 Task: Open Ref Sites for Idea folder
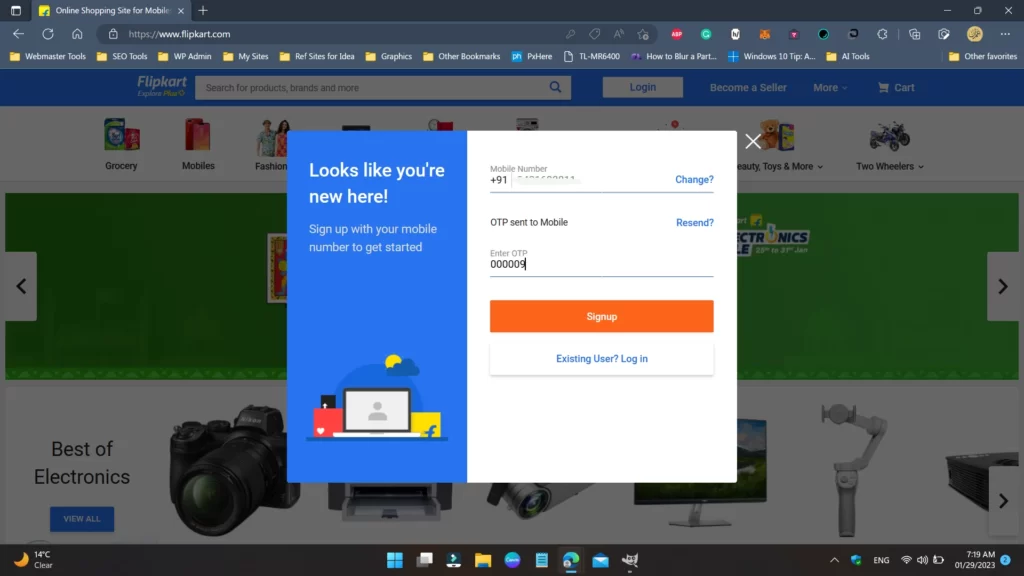(x=317, y=56)
